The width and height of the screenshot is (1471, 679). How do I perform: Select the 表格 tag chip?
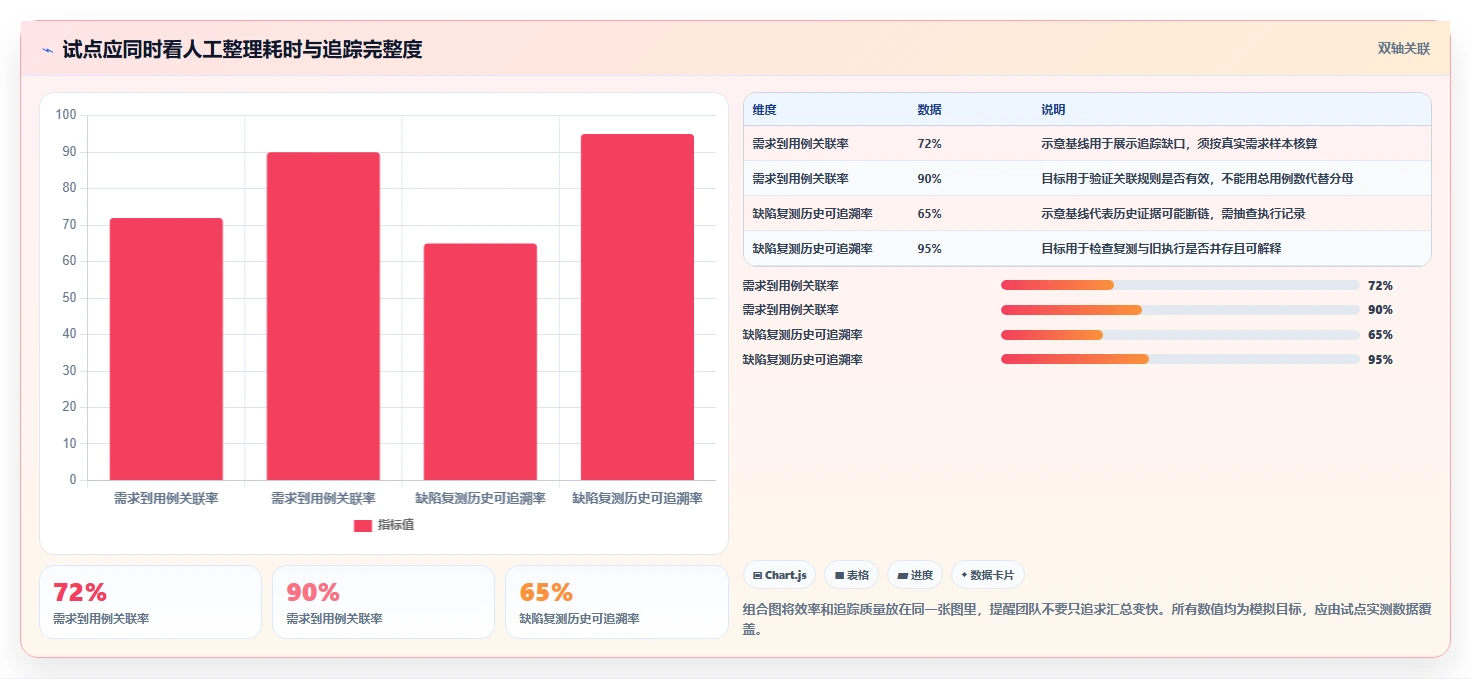point(852,575)
